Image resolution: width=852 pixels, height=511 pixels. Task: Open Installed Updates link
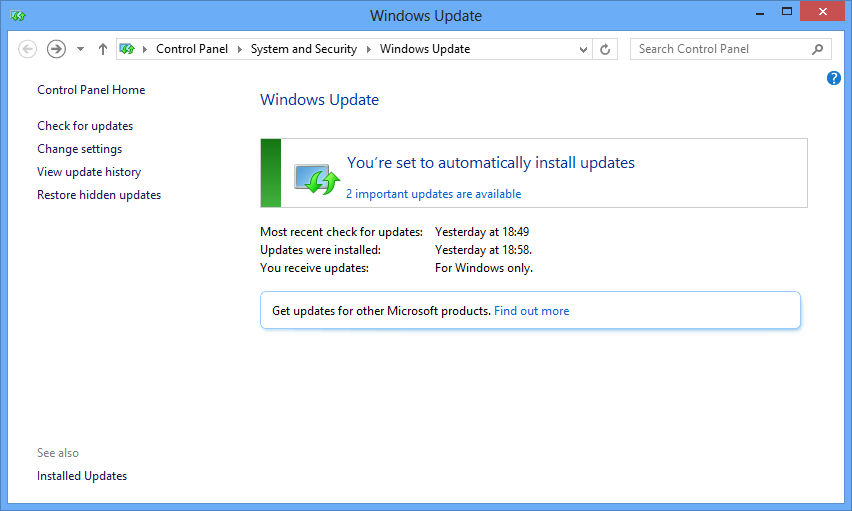pos(82,476)
